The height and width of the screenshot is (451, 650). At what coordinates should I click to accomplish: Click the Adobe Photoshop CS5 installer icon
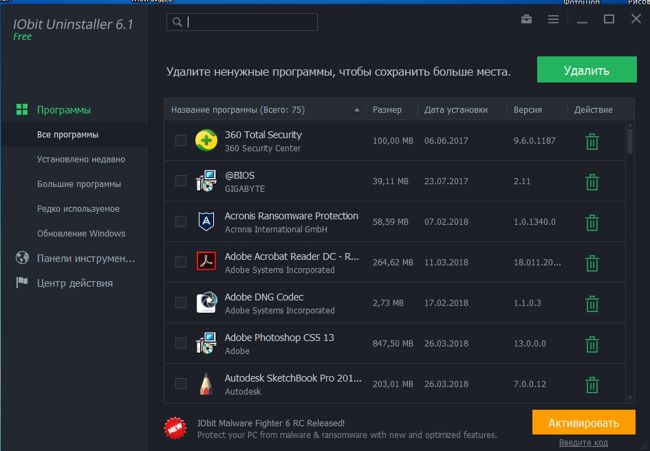point(206,343)
